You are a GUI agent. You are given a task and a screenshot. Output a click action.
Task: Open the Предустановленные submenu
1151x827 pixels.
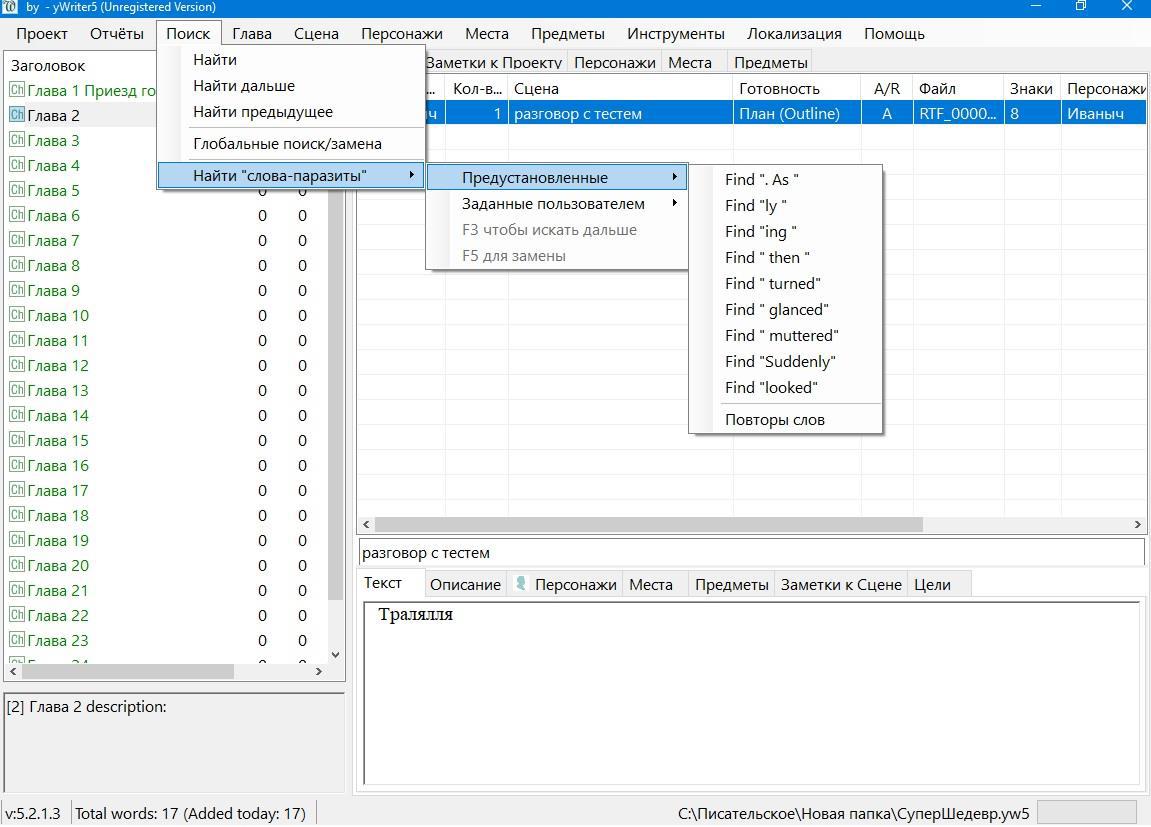coord(556,178)
